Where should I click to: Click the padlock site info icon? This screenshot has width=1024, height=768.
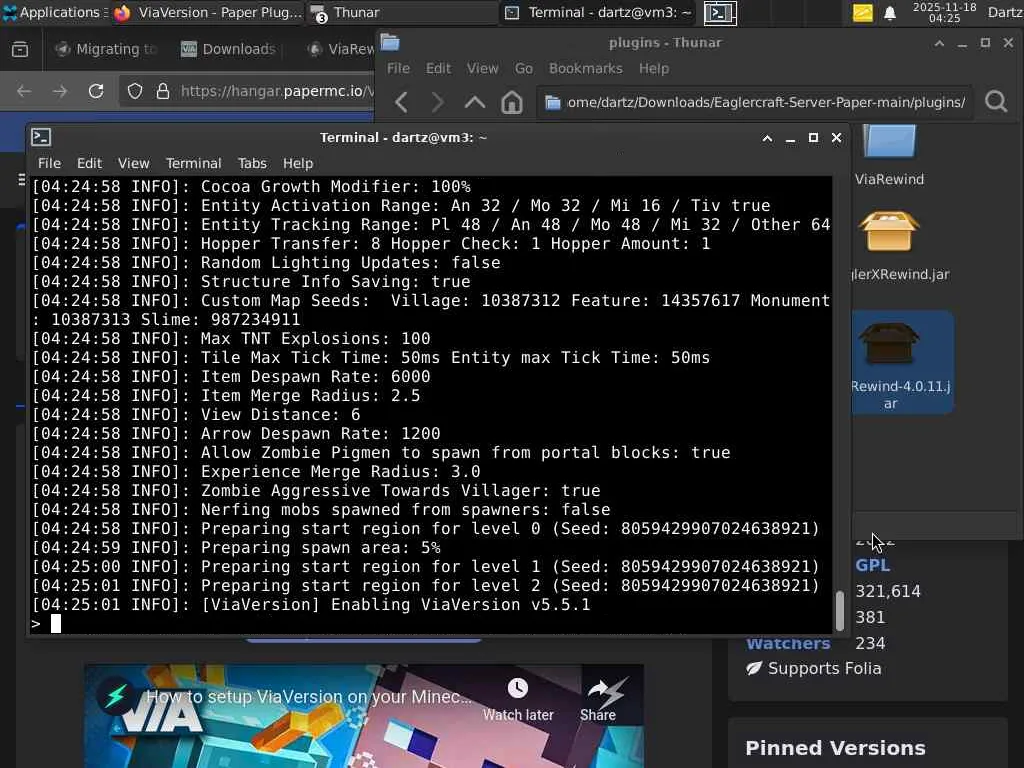click(163, 91)
